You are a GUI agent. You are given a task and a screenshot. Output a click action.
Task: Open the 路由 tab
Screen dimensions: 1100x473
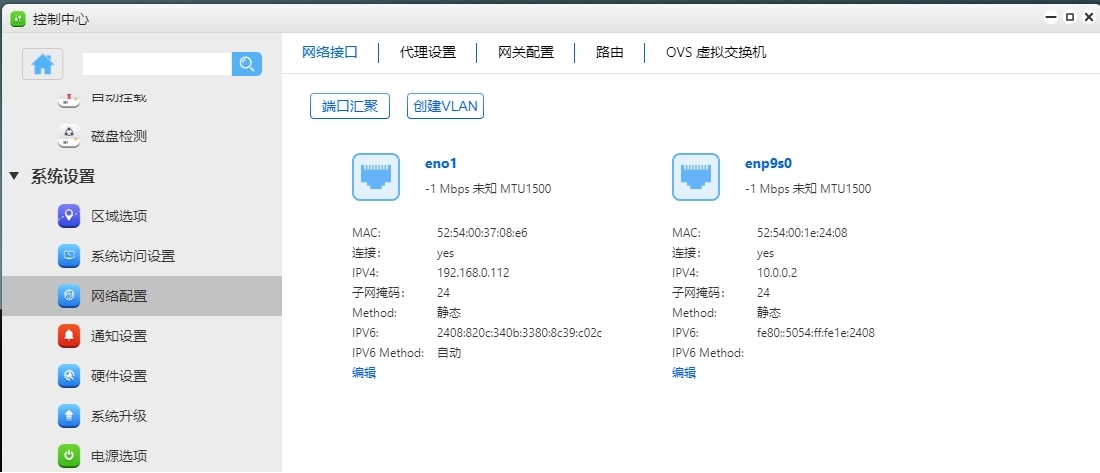(610, 53)
